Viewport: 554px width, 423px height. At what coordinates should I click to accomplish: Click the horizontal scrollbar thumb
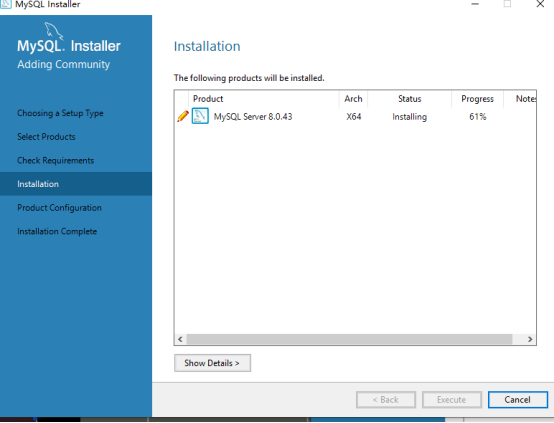tap(349, 339)
